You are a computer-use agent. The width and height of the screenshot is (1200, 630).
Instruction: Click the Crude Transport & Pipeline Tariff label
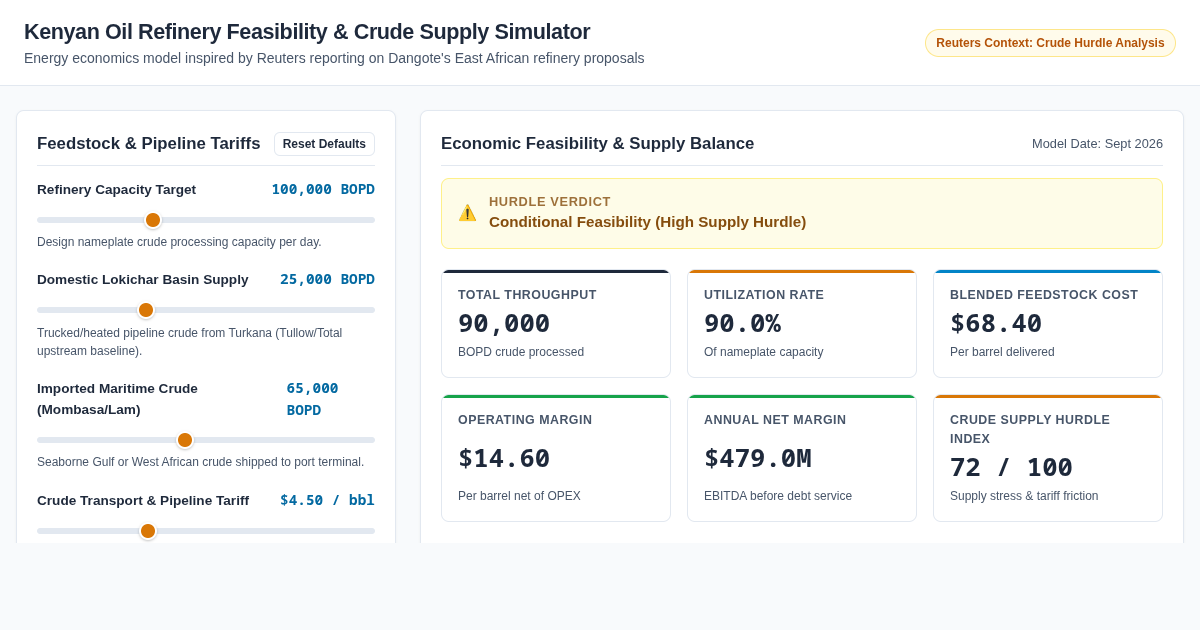[x=143, y=501]
